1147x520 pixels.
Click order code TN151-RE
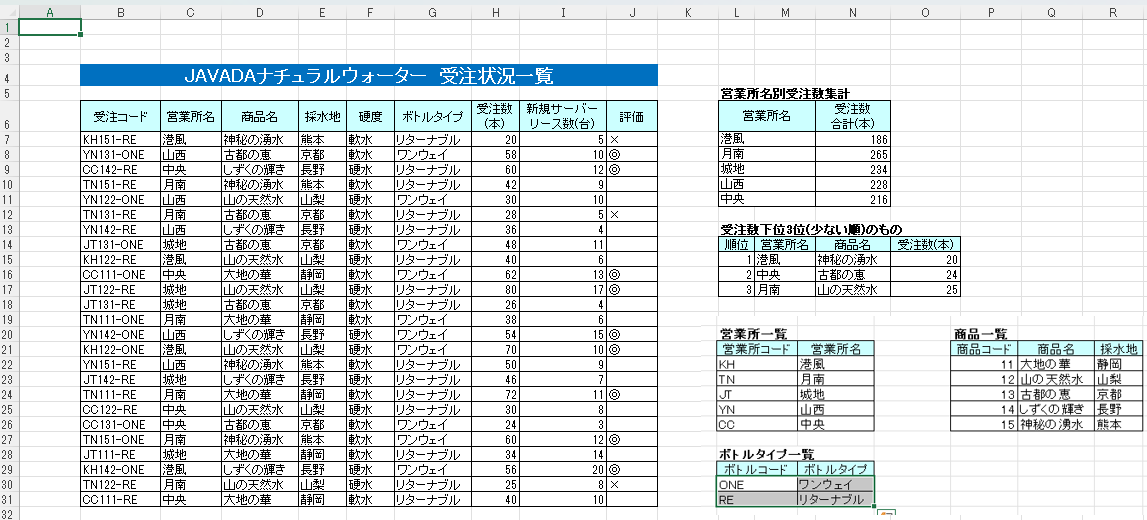[x=121, y=184]
